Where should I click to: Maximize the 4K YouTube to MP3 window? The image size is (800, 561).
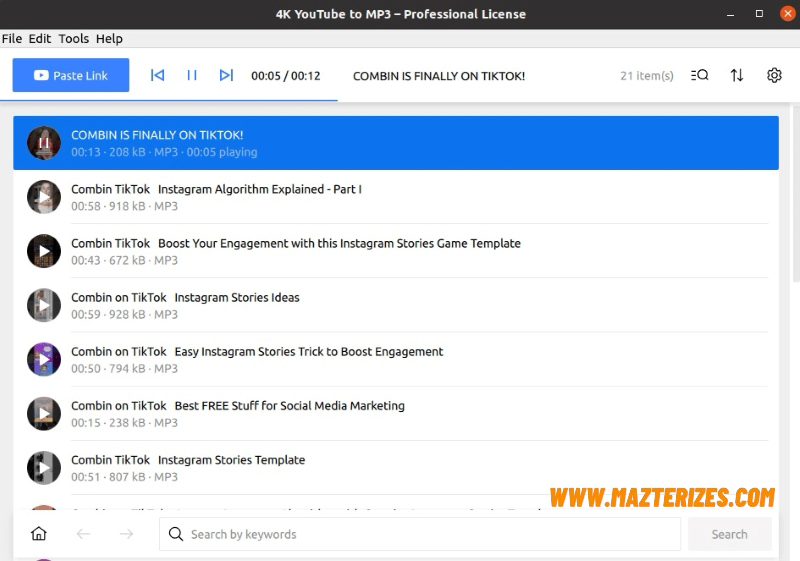tap(759, 14)
